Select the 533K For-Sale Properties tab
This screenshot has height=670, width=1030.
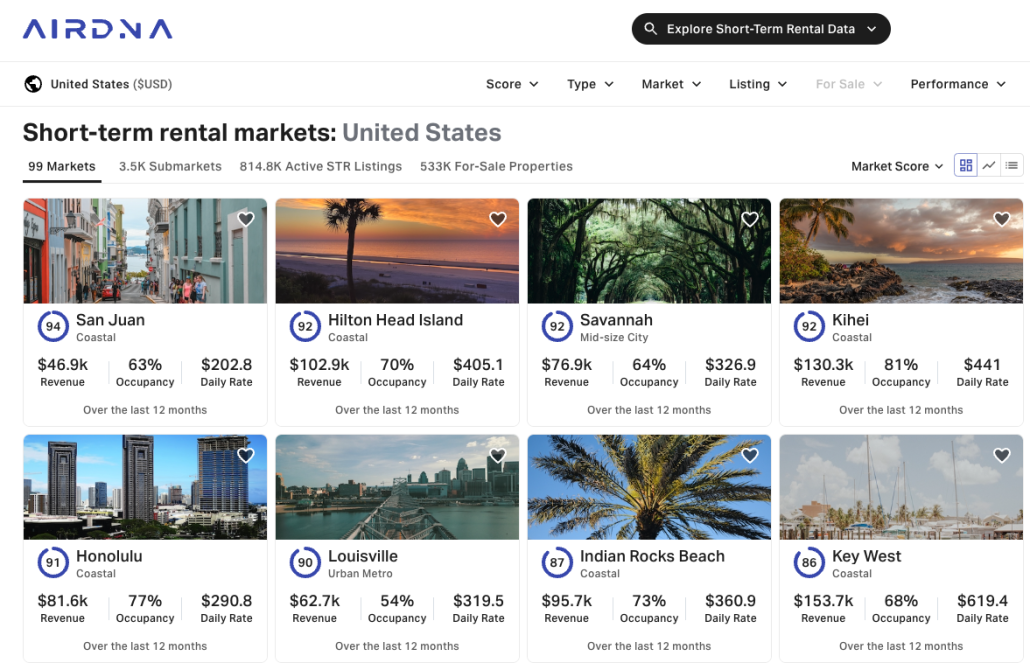coord(496,167)
